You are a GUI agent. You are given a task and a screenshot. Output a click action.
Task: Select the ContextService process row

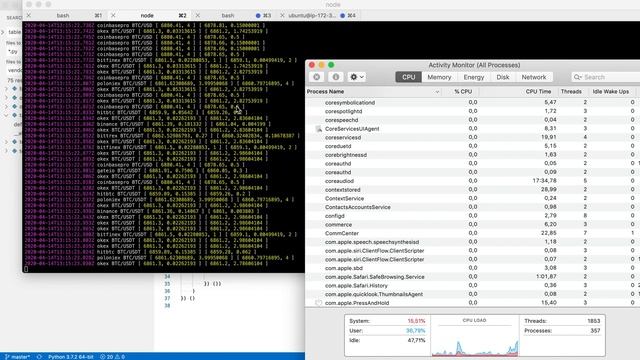coord(473,198)
